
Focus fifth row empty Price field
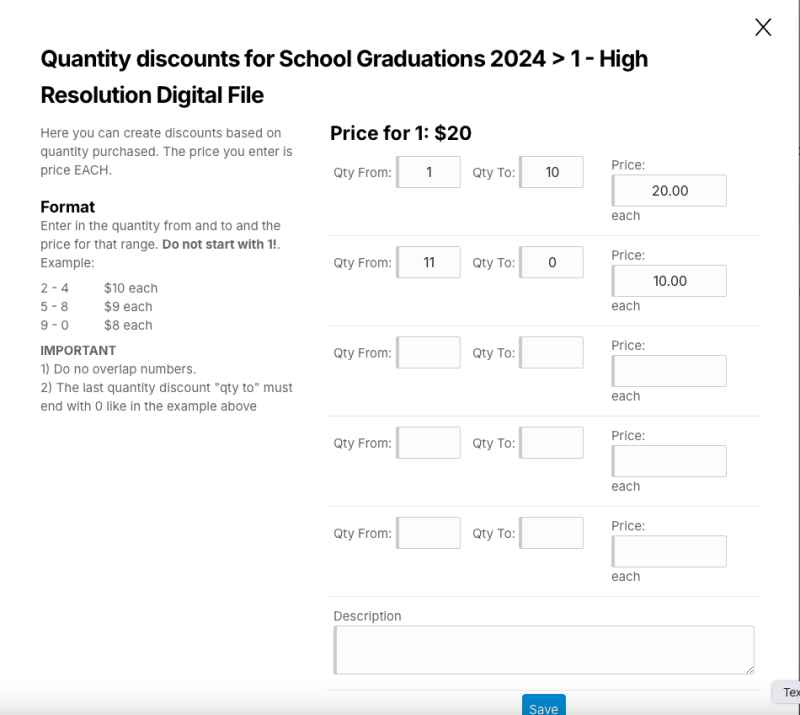669,551
